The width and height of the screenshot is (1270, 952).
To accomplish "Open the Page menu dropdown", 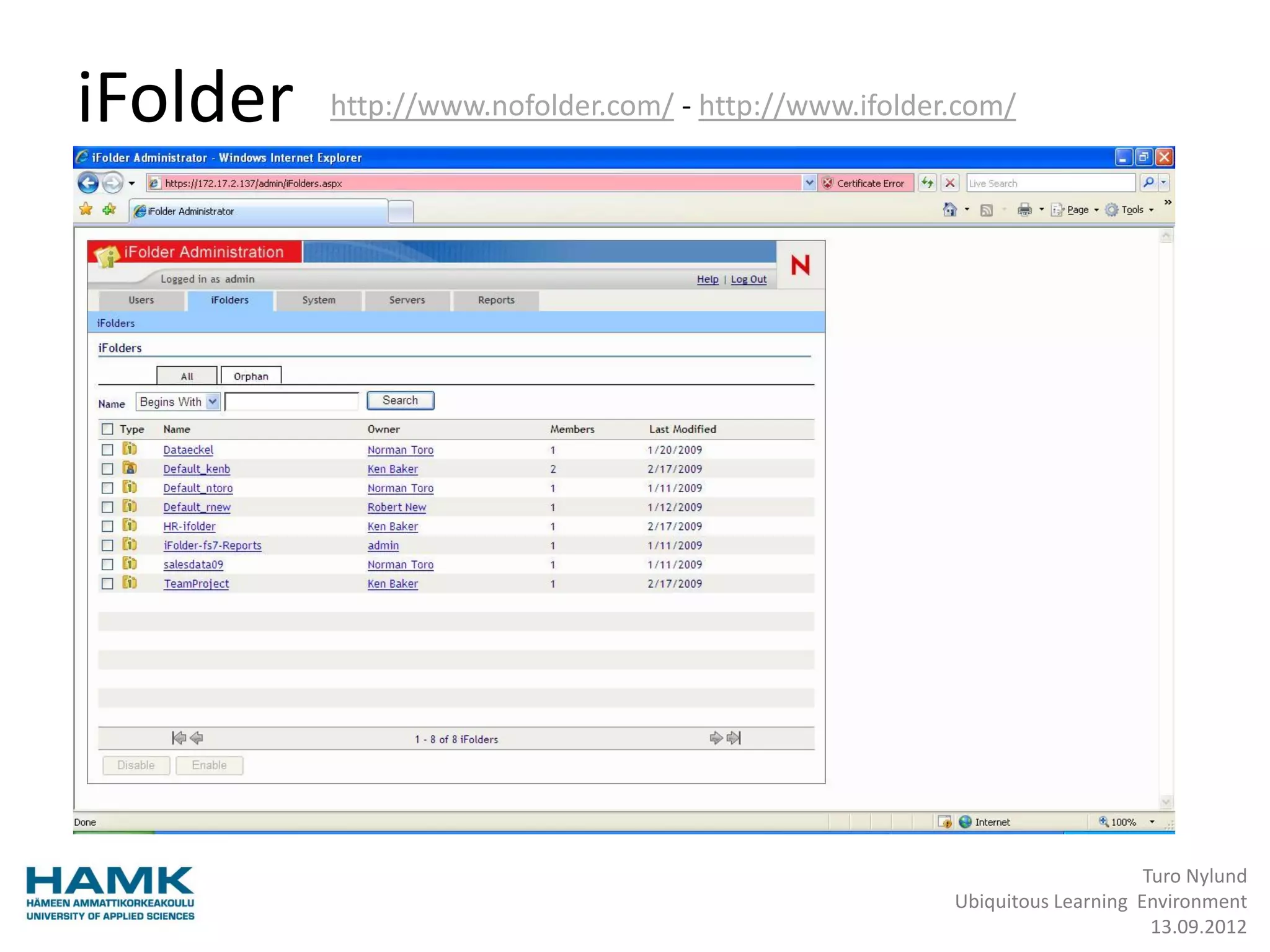I will [x=1075, y=210].
